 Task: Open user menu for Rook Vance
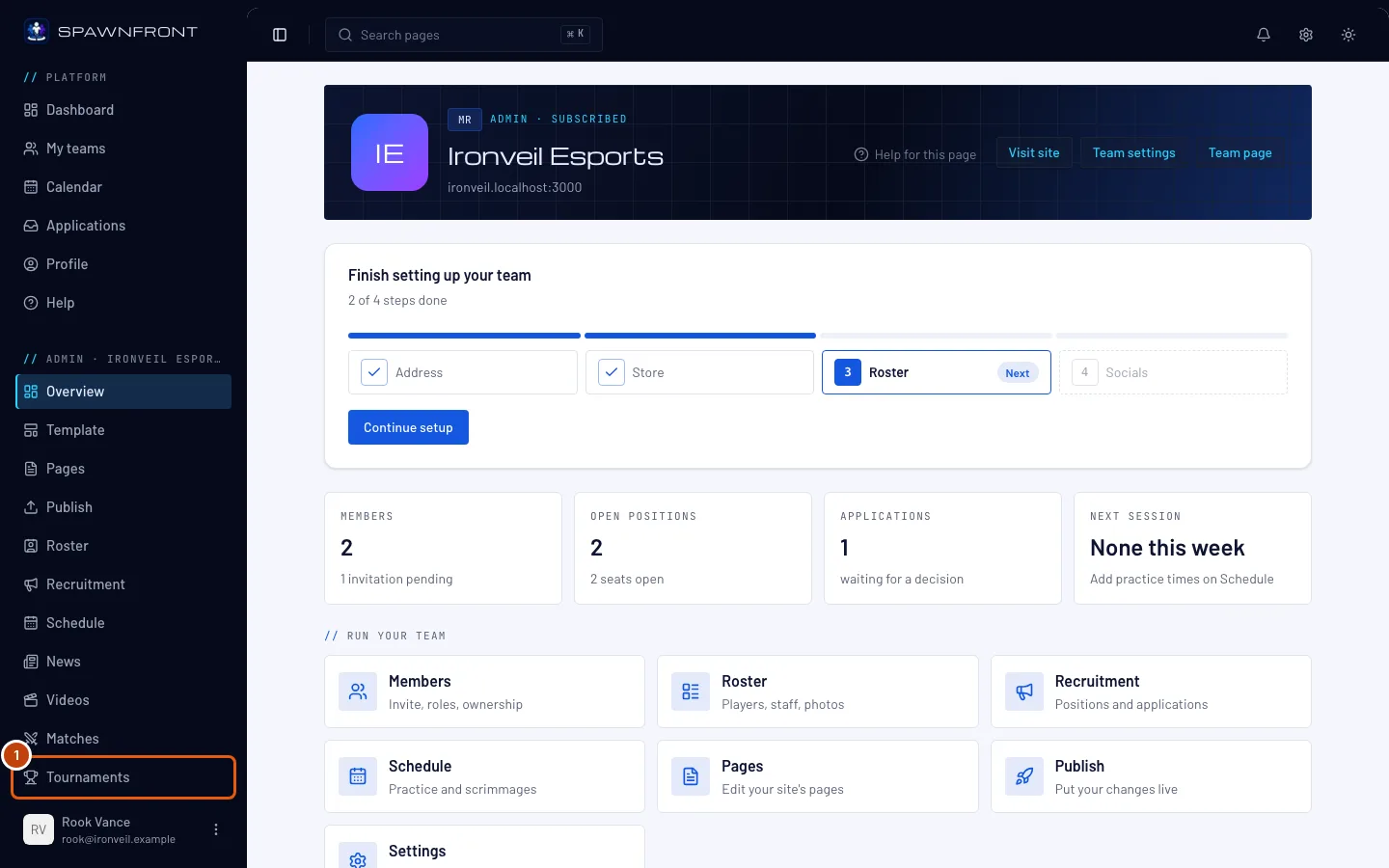tap(216, 829)
